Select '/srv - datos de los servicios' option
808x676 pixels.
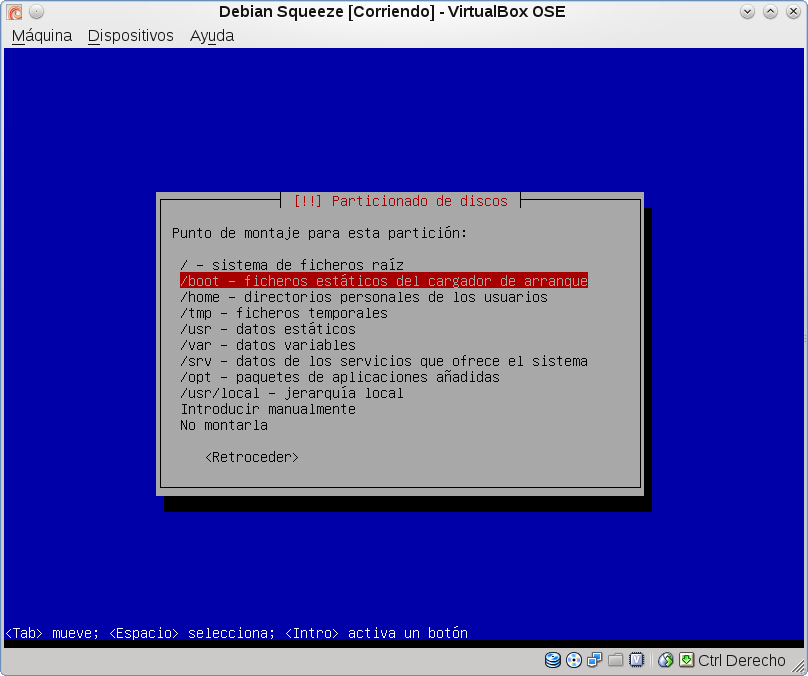(x=384, y=361)
